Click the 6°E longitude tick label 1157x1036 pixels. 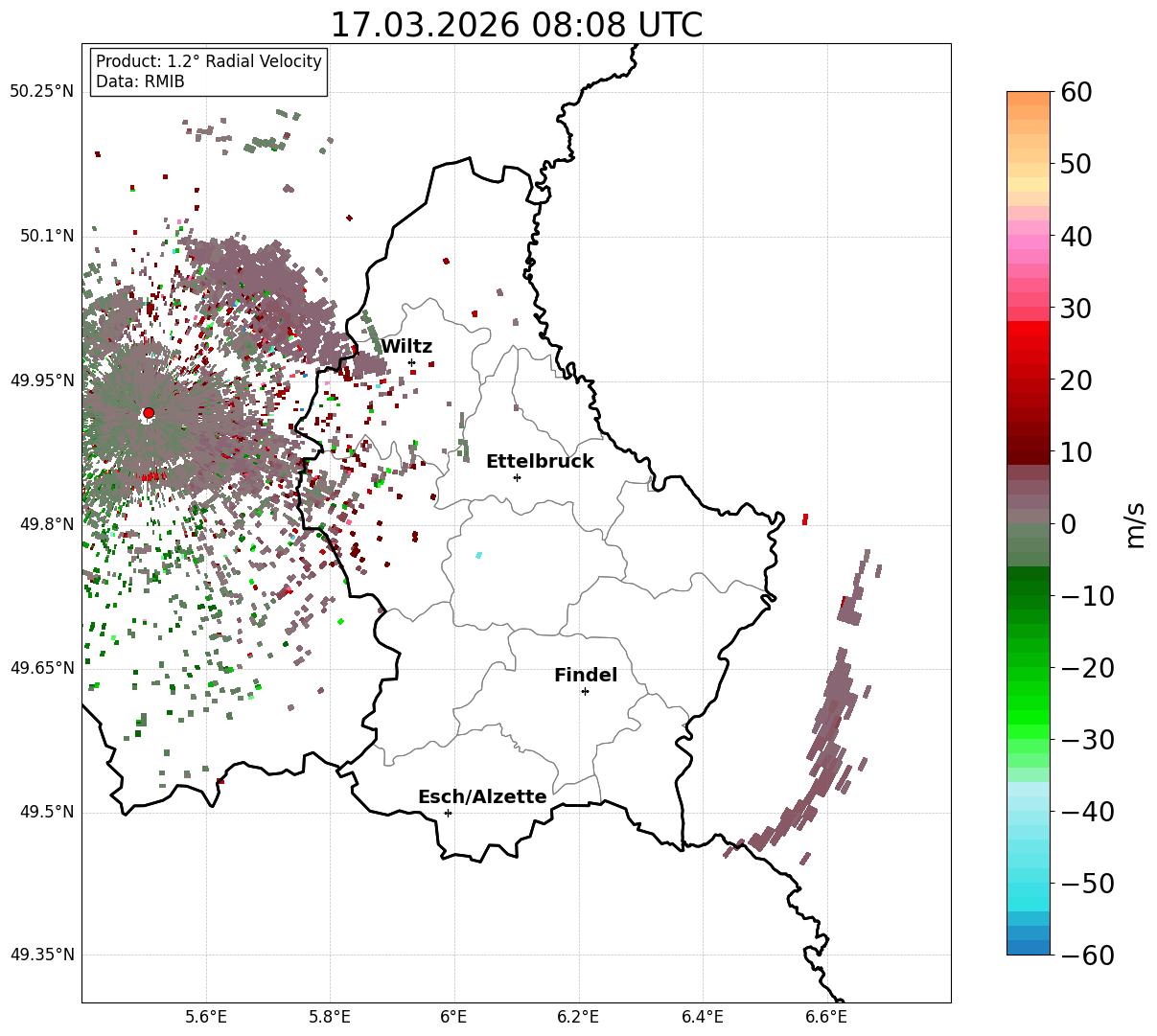[x=454, y=1017]
